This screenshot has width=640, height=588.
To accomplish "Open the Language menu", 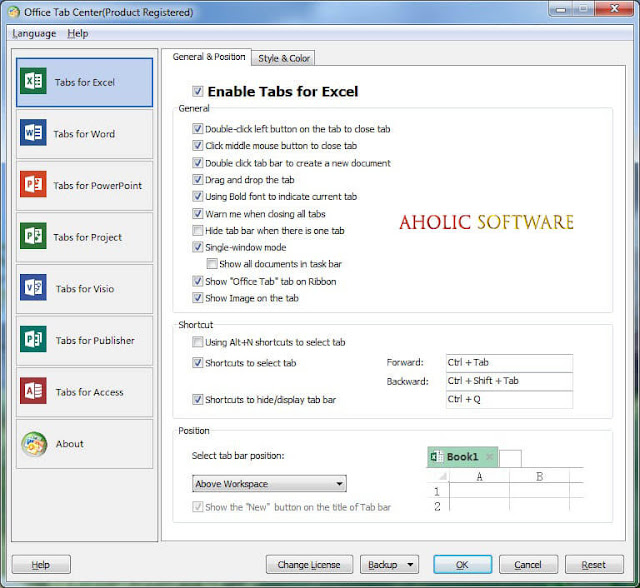I will pyautogui.click(x=34, y=33).
